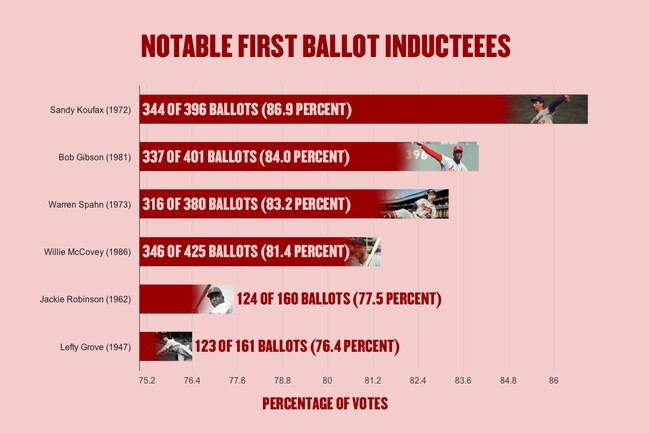Image resolution: width=649 pixels, height=433 pixels.
Task: Select the Lefty Grove (1947) label
Action: point(96,347)
